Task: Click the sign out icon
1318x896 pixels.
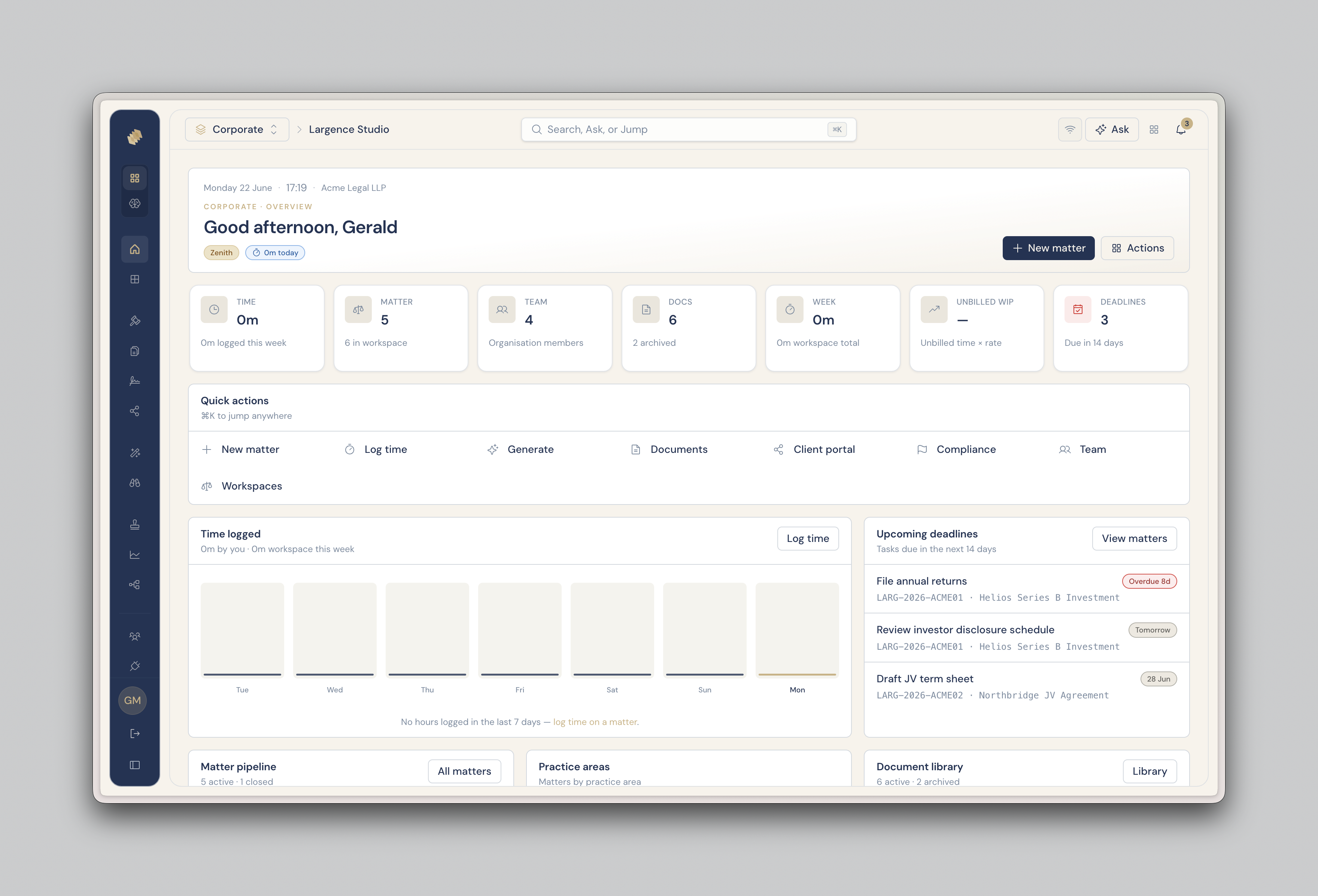Action: pos(134,734)
